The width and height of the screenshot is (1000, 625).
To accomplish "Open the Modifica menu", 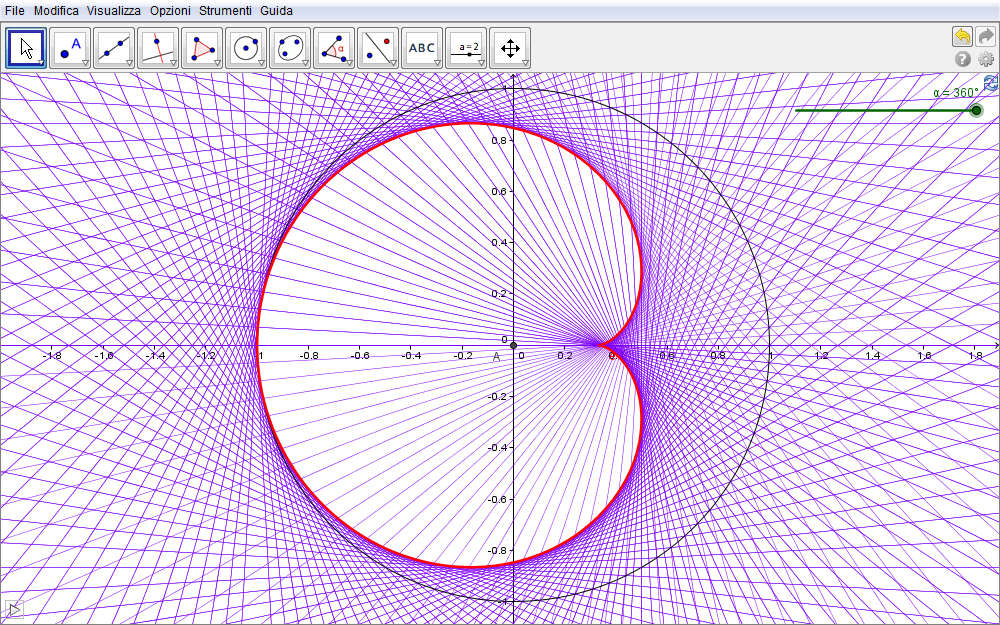I will click(56, 11).
